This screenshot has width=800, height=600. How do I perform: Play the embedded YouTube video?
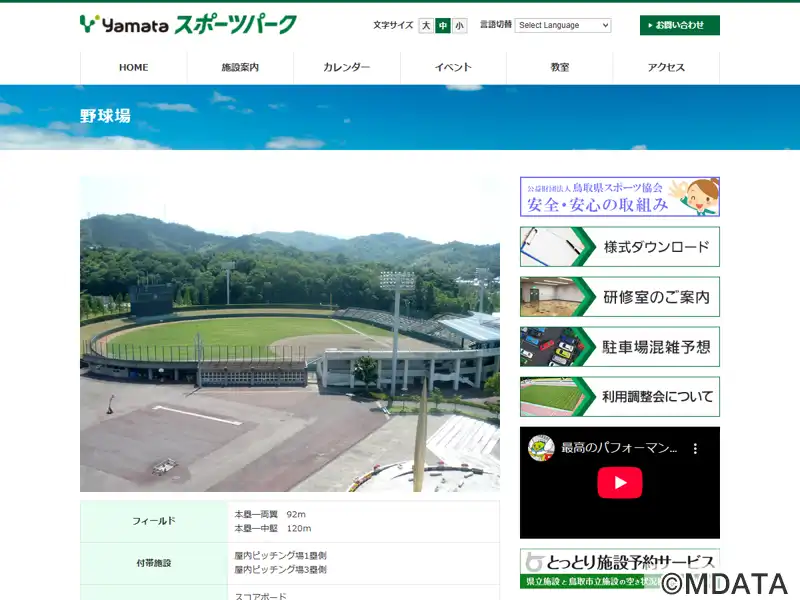click(620, 483)
